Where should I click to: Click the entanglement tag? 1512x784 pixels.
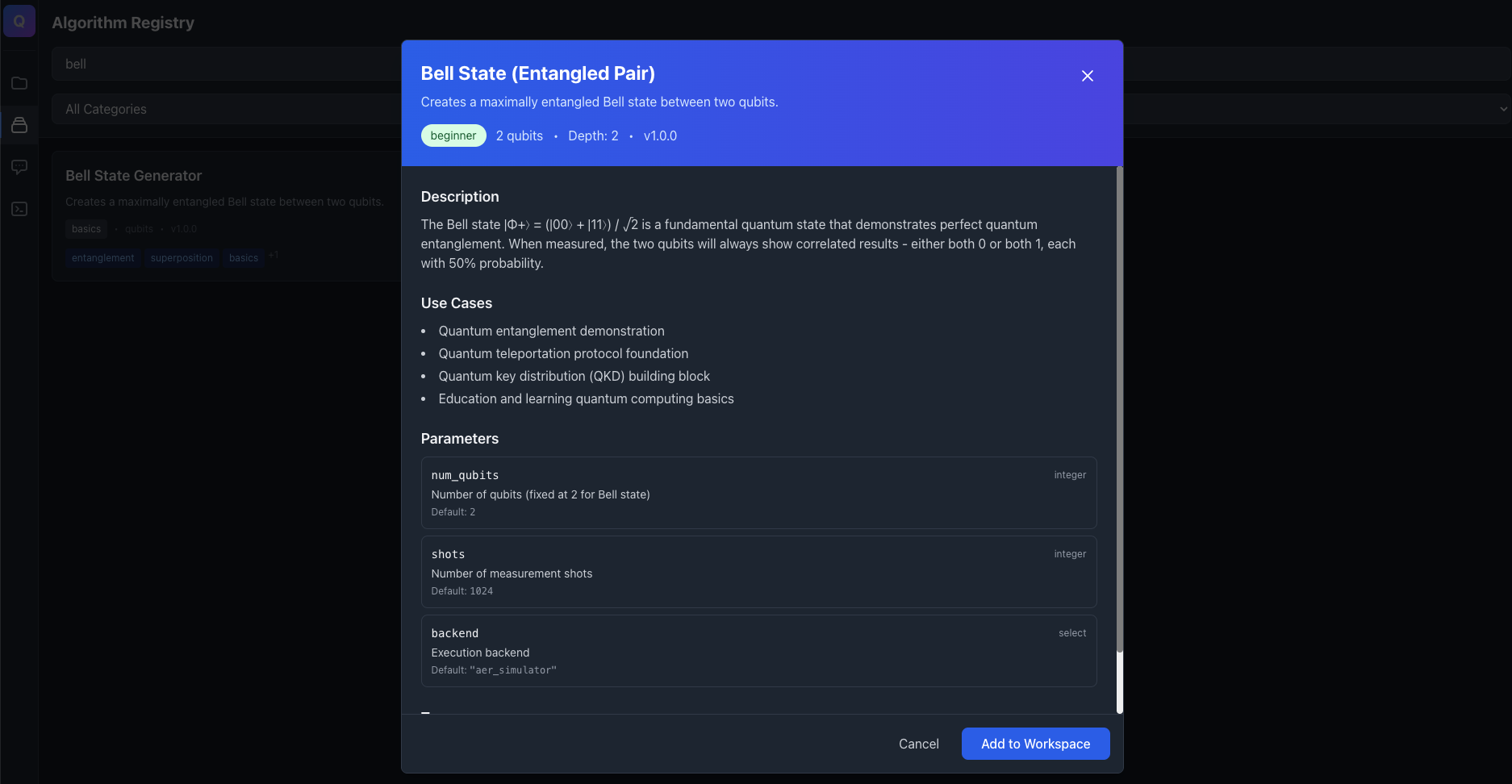103,258
